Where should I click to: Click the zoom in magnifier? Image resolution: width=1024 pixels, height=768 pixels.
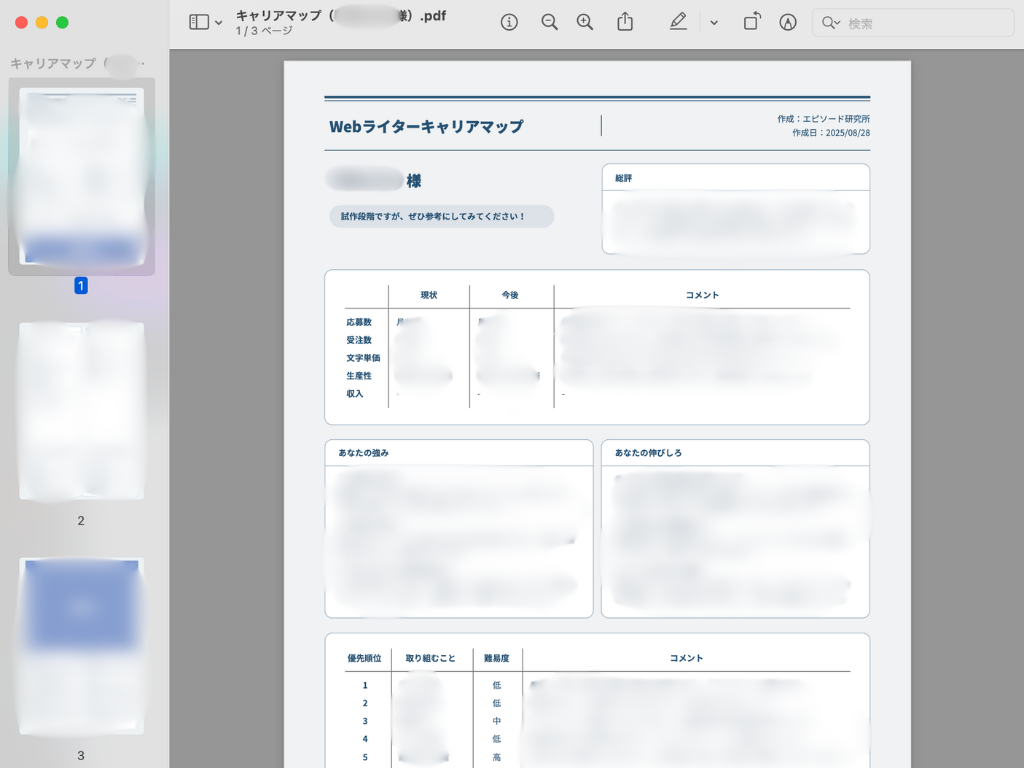pos(585,22)
